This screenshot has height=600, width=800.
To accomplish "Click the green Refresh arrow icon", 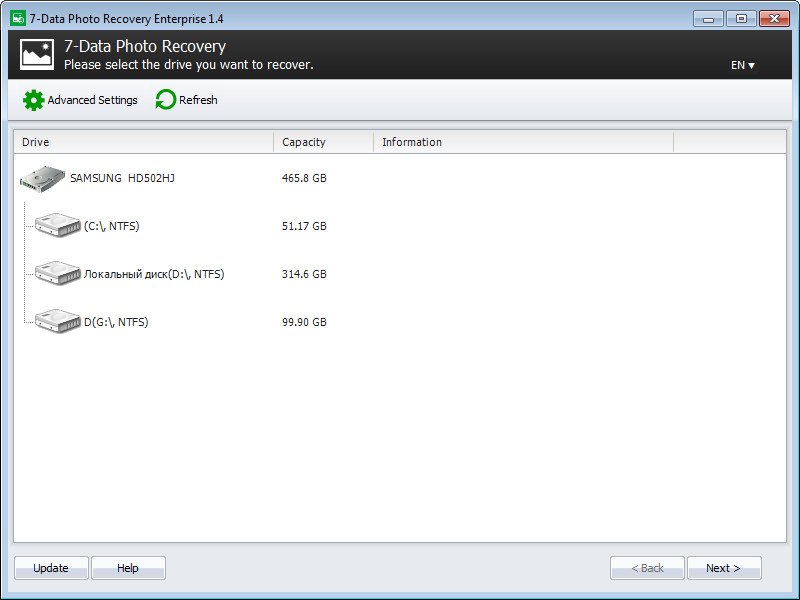I will pyautogui.click(x=165, y=99).
